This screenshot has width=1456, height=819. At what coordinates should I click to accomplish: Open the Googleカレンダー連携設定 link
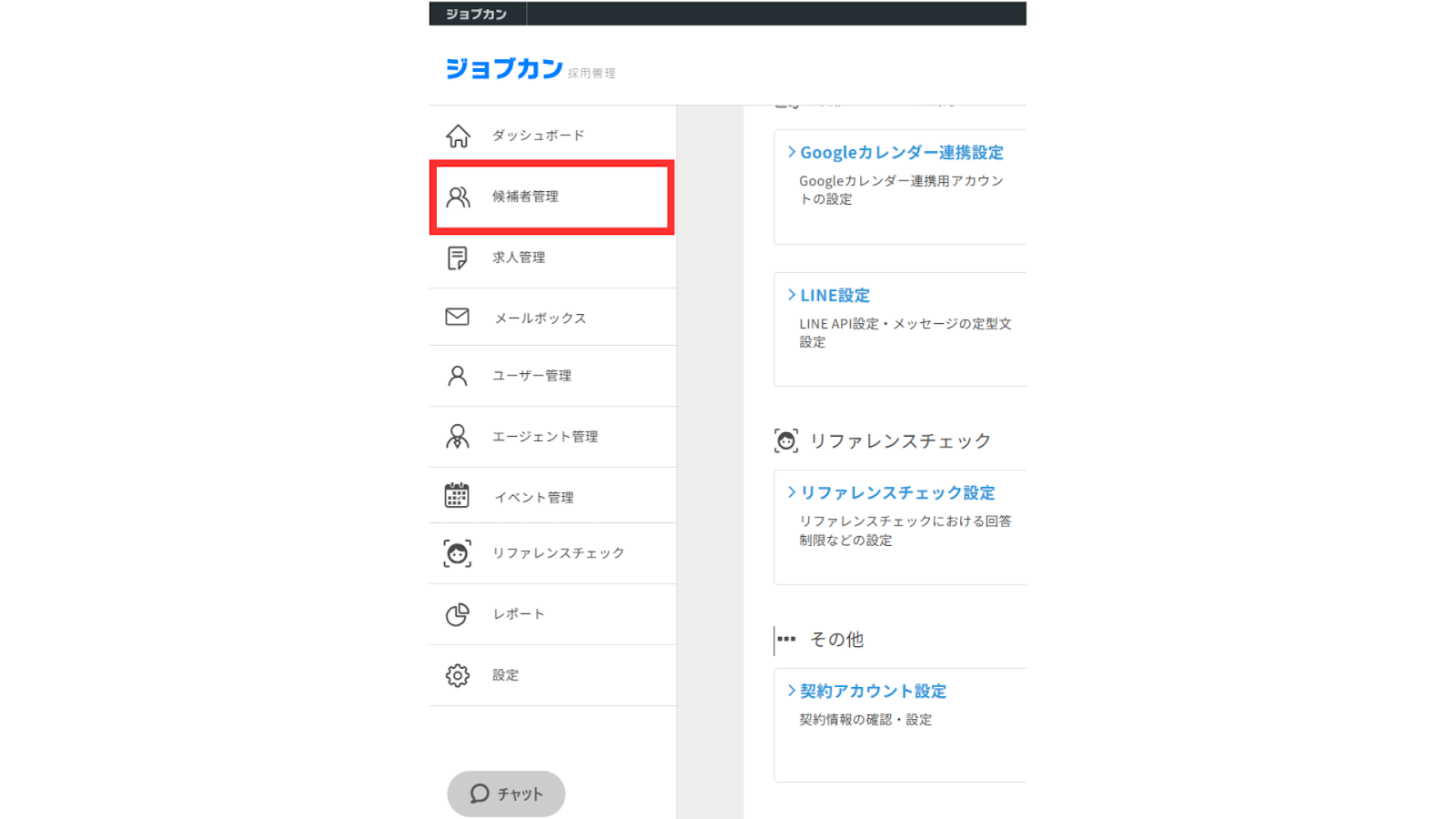click(x=901, y=153)
